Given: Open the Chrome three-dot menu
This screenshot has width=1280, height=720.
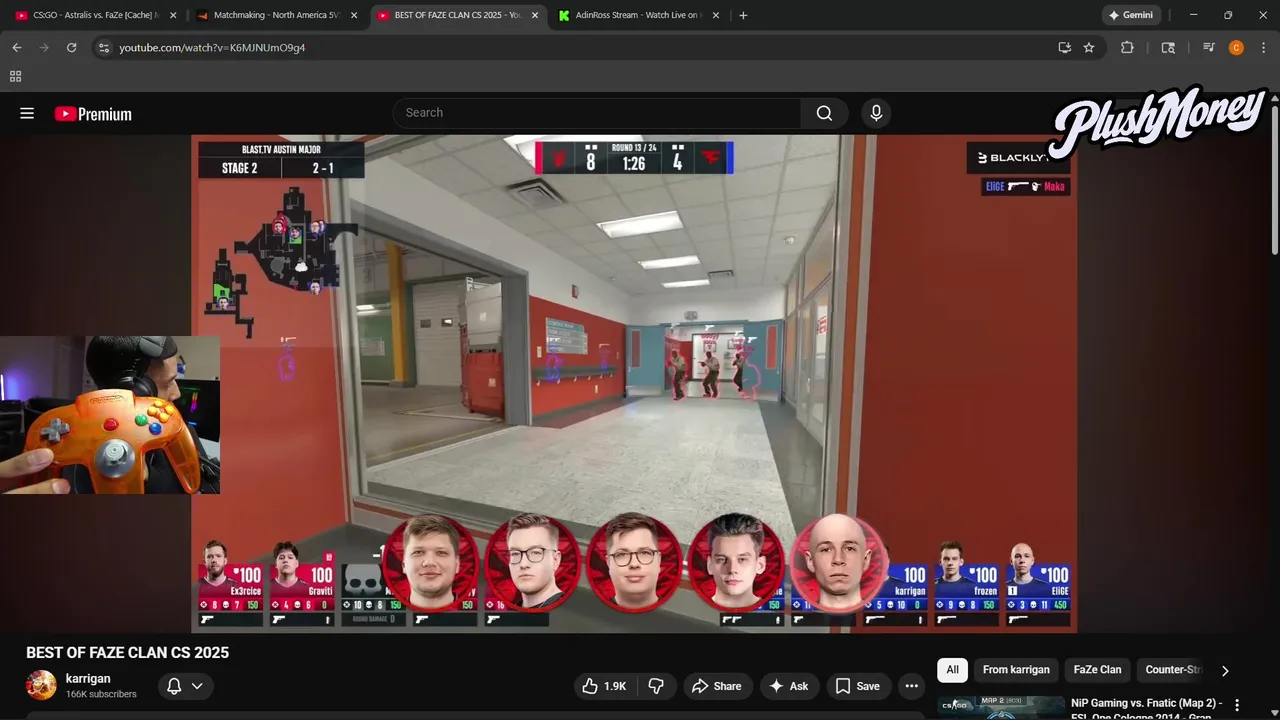Looking at the screenshot, I should point(1264,47).
